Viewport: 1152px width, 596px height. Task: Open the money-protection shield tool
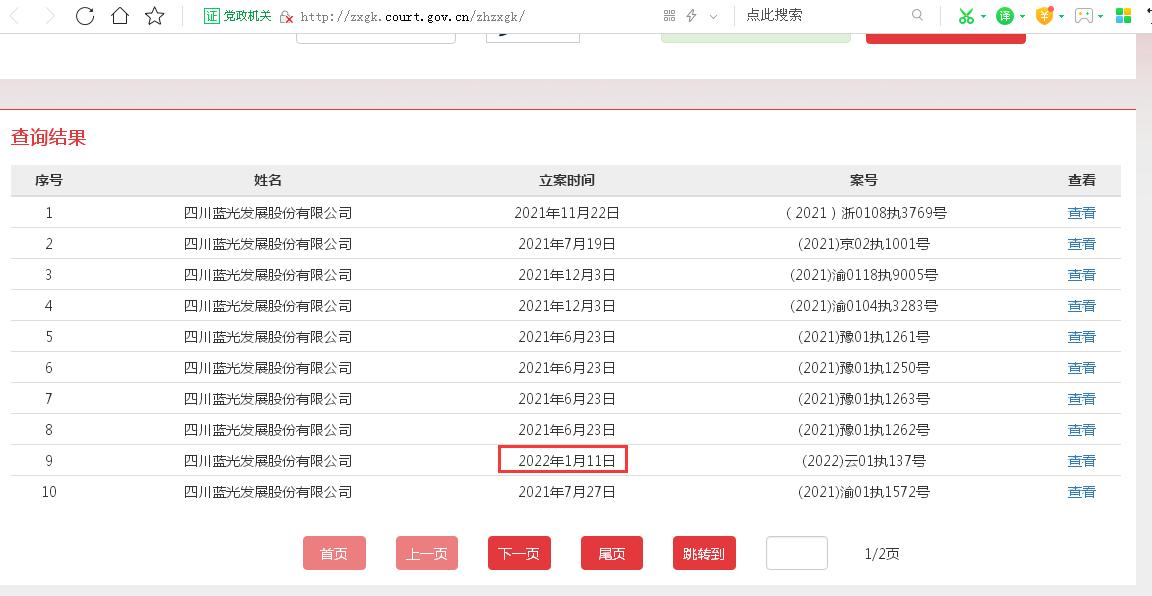(1044, 16)
